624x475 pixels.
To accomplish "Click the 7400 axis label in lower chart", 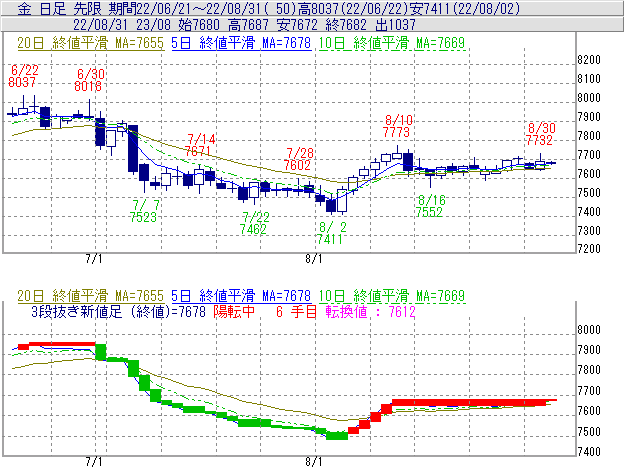I will pos(589,452).
